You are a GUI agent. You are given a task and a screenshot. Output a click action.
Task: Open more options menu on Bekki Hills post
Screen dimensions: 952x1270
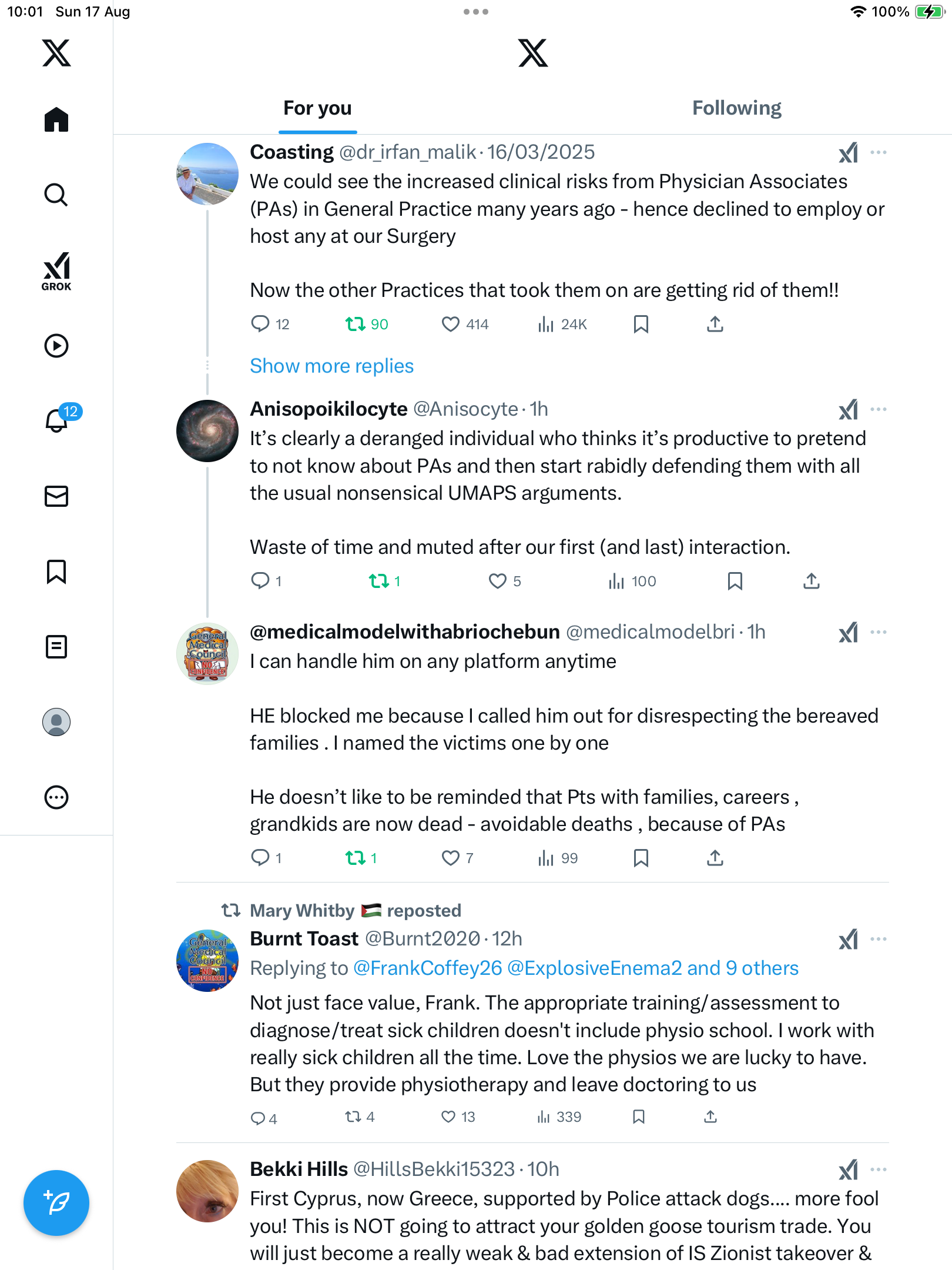click(879, 1169)
